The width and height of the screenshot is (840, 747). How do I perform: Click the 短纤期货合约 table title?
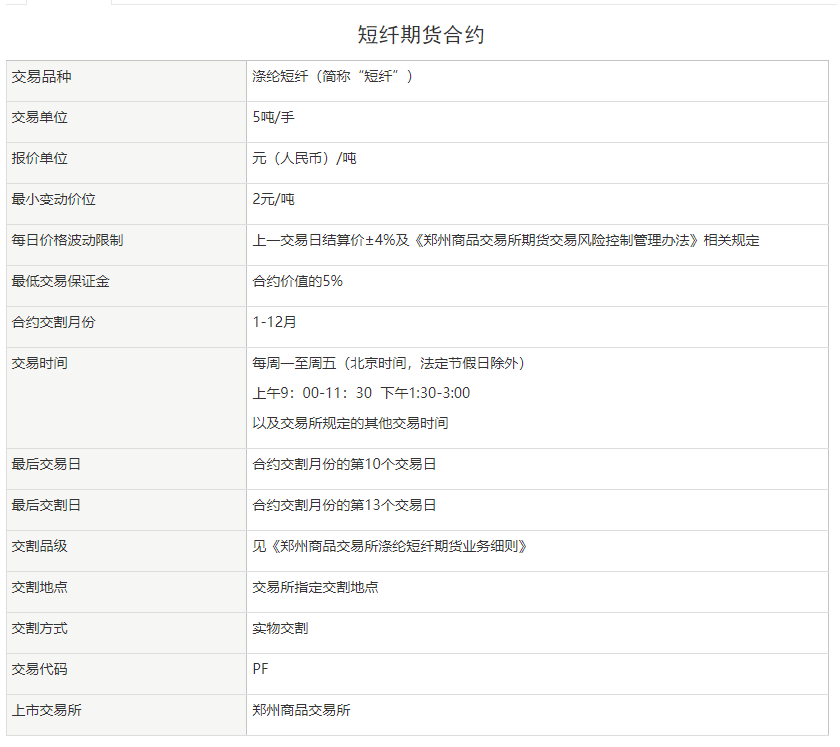(420, 35)
